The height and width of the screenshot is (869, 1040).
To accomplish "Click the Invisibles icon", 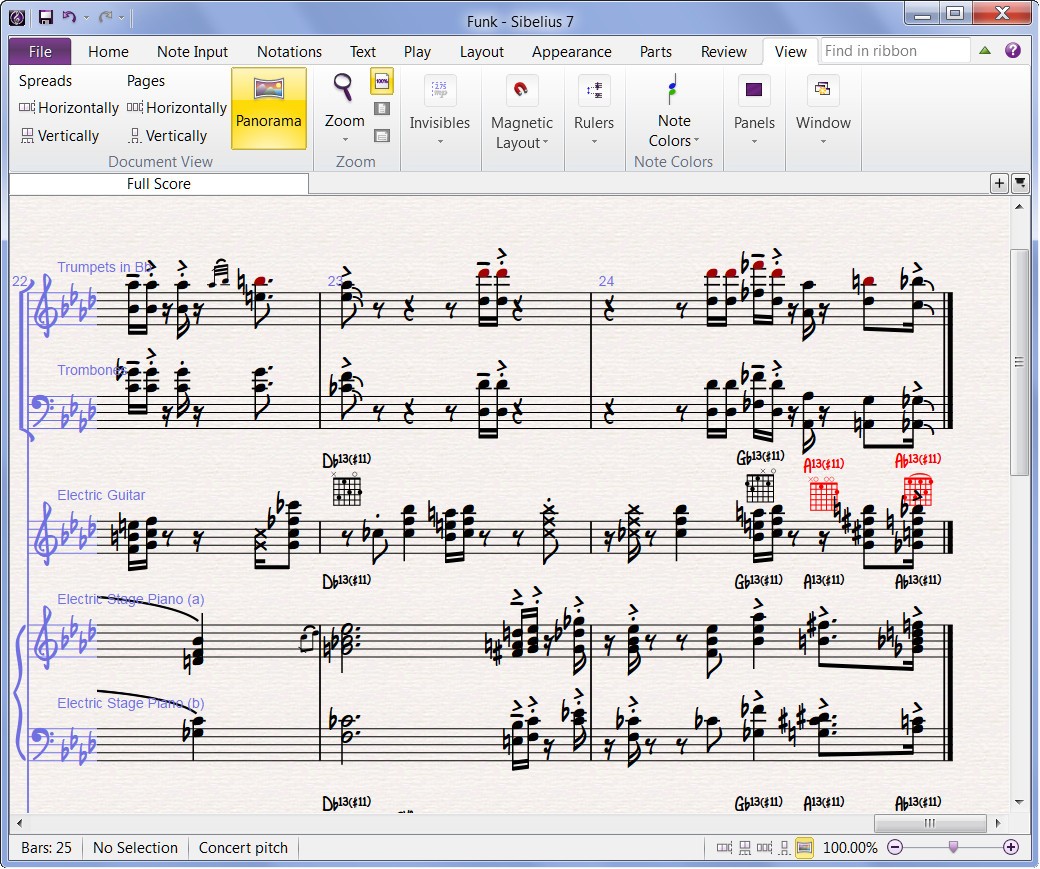I will (x=440, y=90).
